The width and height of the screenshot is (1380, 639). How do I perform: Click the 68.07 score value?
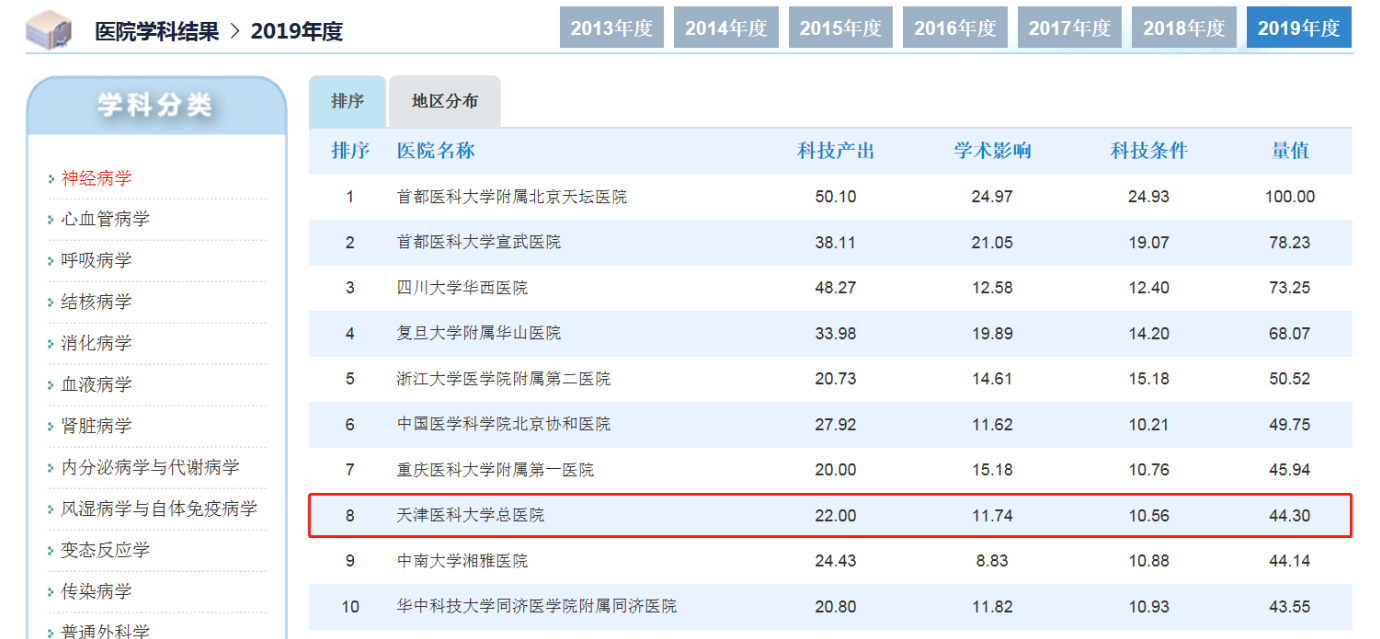pyautogui.click(x=1290, y=333)
